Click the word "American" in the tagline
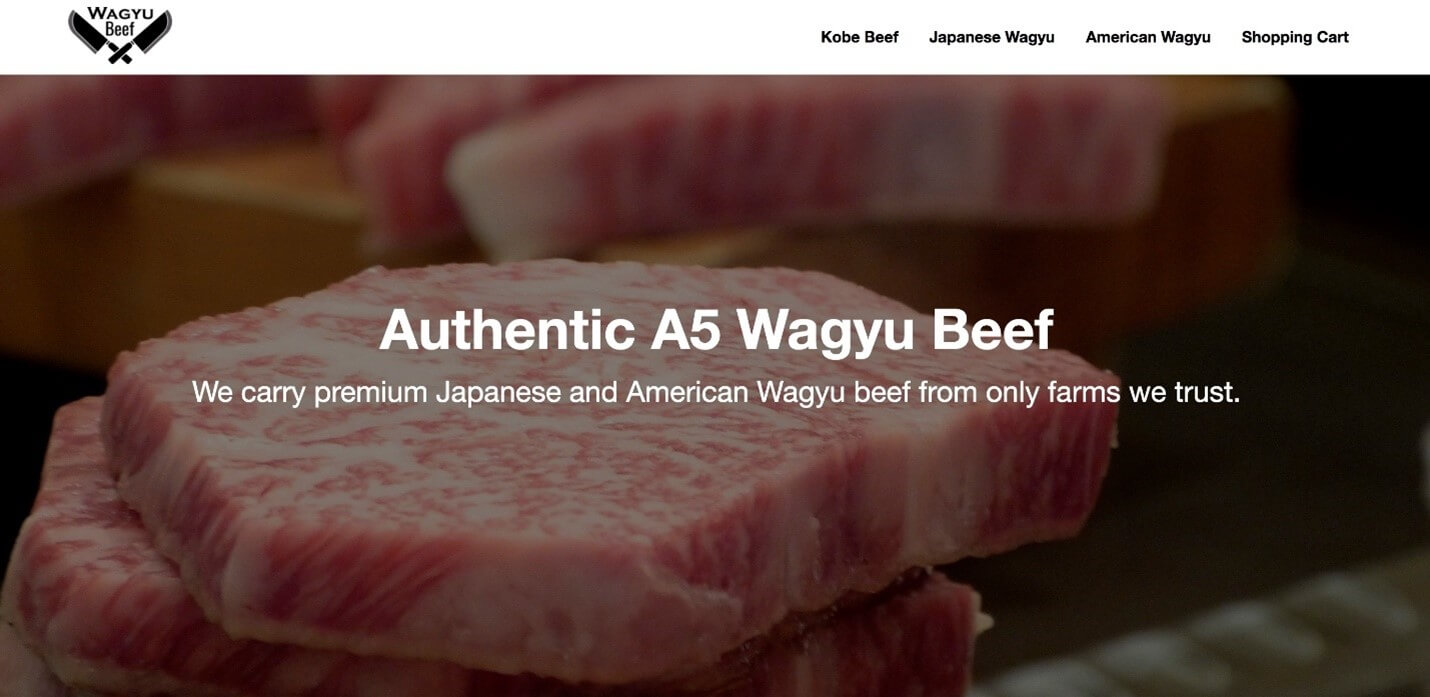This screenshot has width=1430, height=697. [x=687, y=392]
